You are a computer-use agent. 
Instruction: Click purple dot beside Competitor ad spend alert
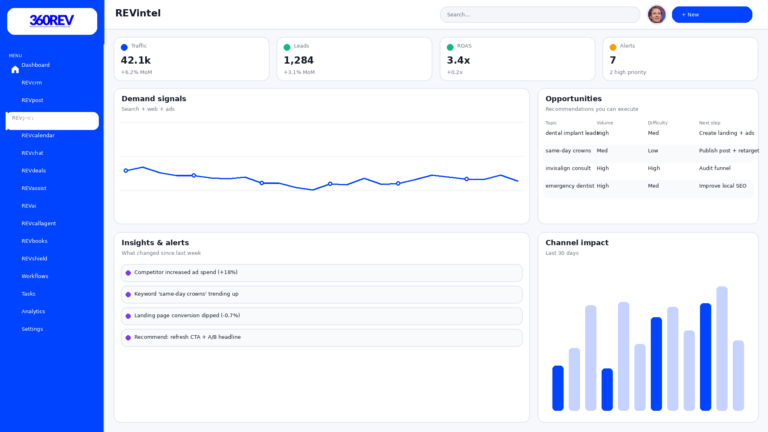[x=128, y=273]
